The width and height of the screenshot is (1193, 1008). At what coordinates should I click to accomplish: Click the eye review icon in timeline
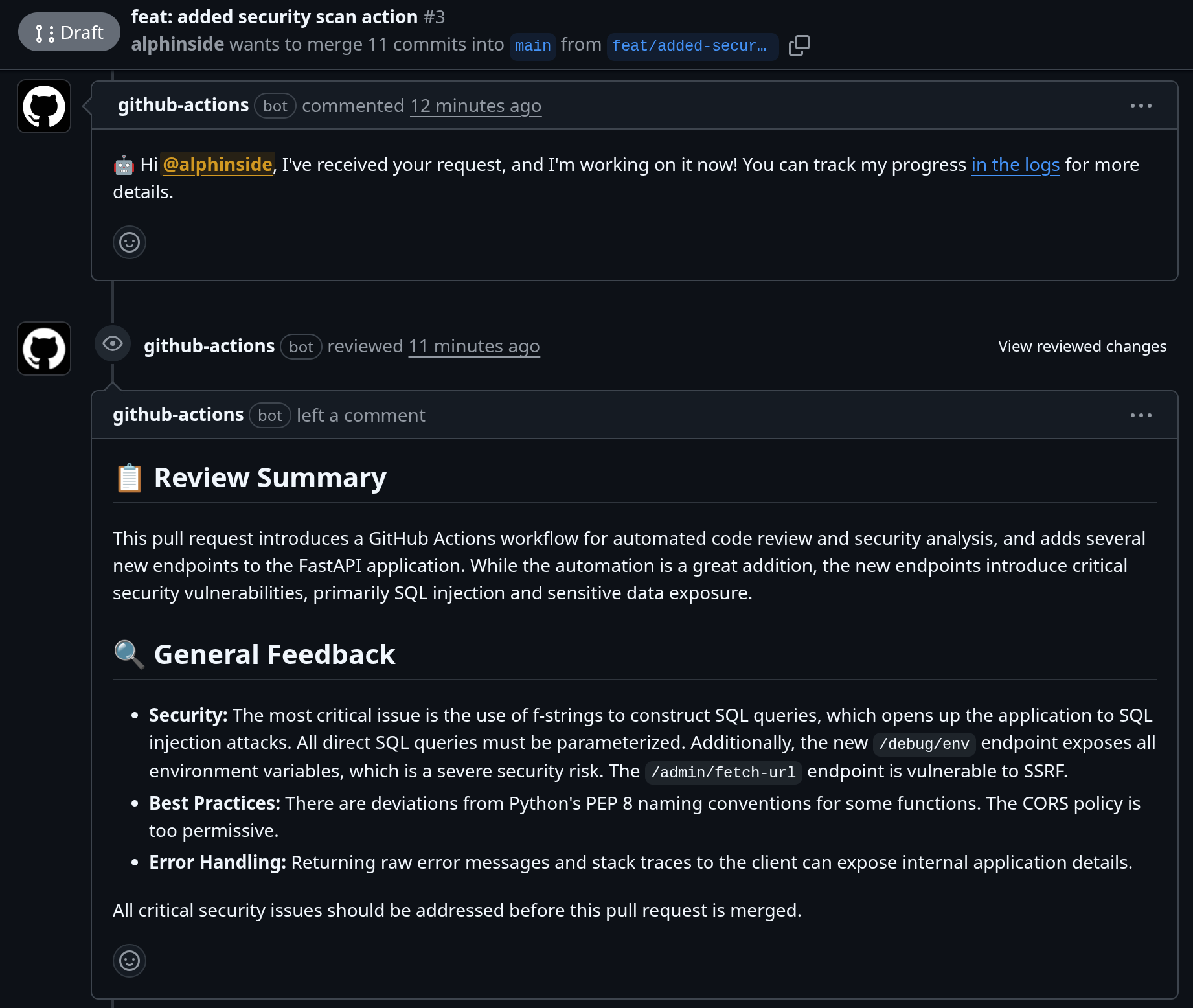point(113,344)
